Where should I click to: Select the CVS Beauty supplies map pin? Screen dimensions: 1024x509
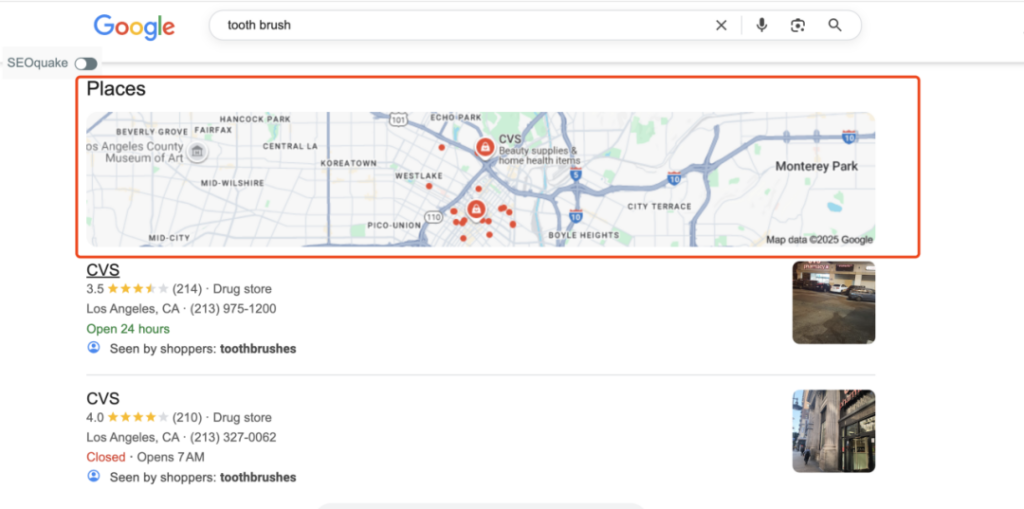point(485,148)
